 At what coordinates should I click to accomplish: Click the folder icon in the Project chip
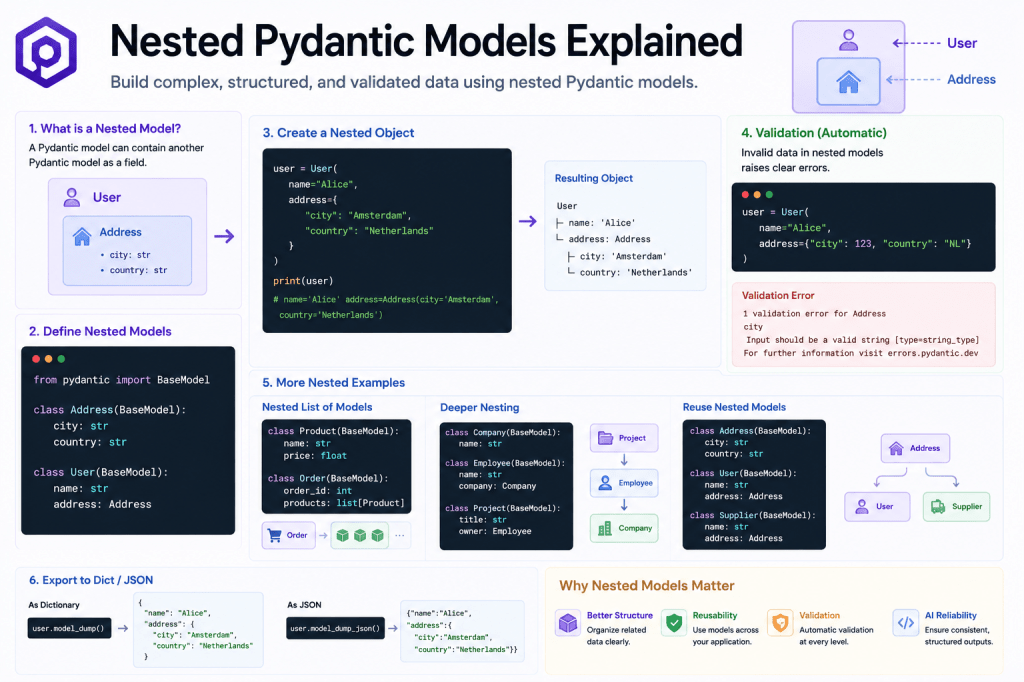(x=605, y=438)
